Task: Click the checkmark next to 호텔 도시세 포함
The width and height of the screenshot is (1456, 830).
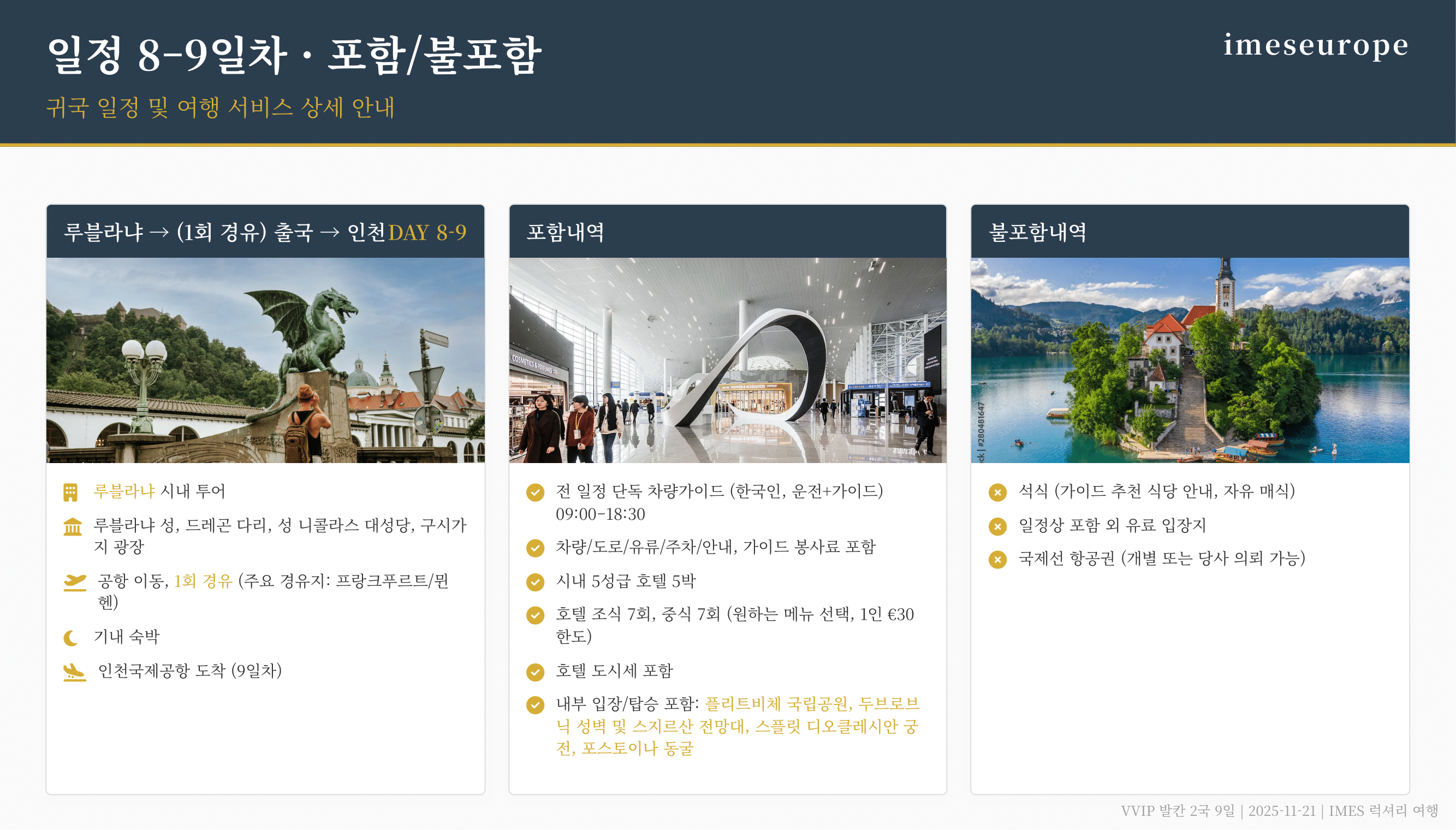Action: (535, 672)
